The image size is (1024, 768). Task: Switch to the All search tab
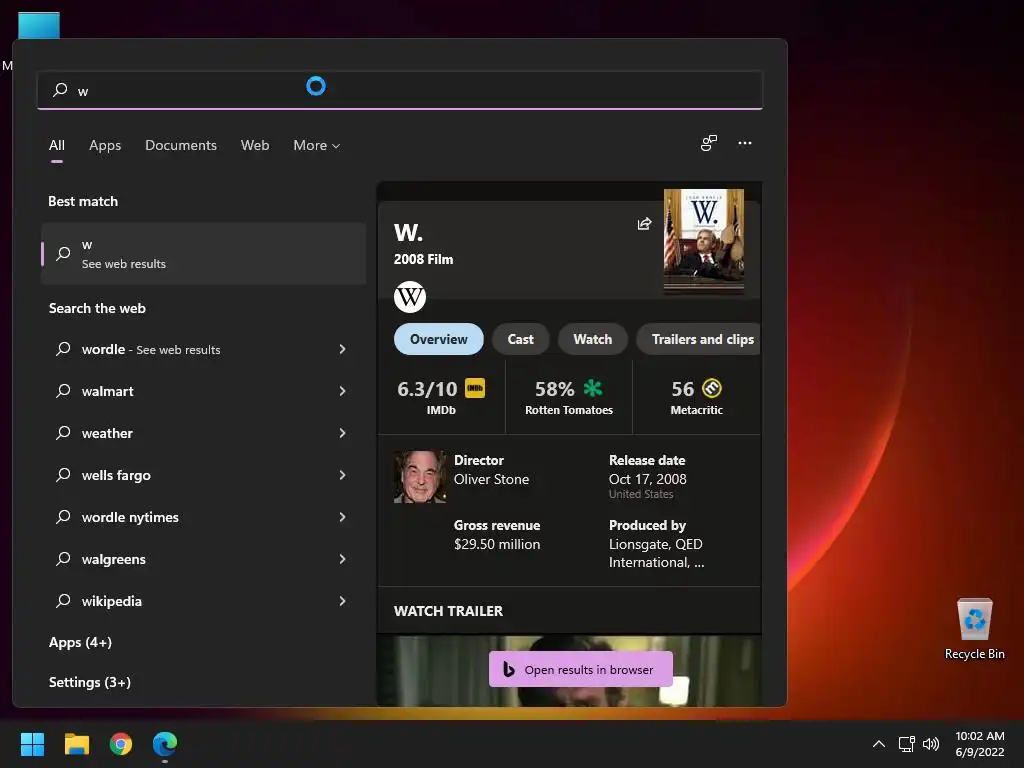point(57,145)
